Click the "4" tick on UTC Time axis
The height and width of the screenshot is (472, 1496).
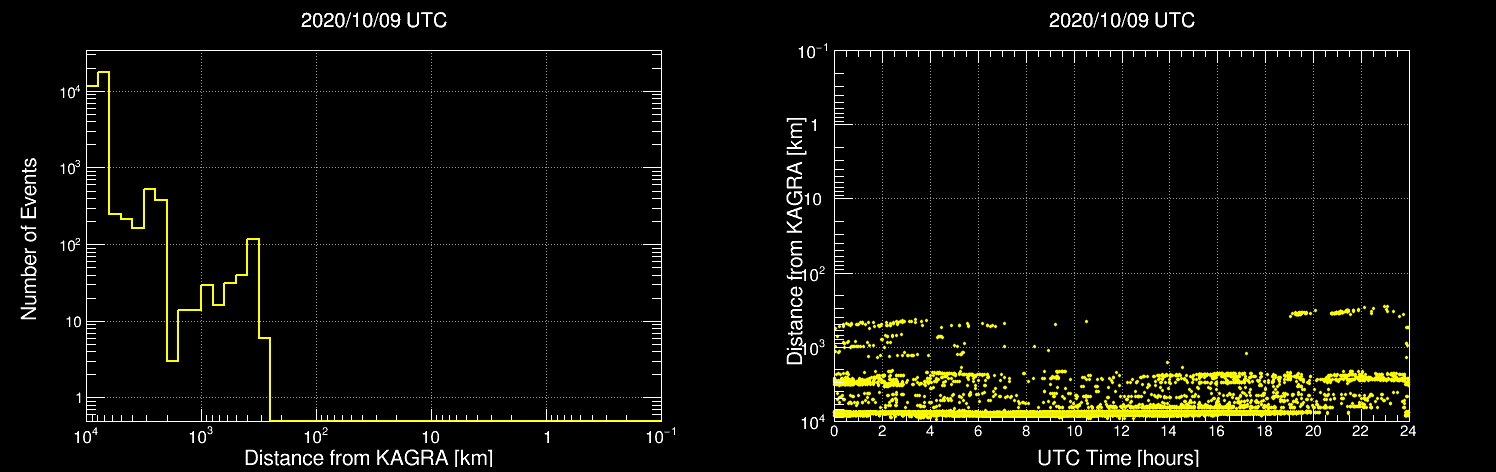click(930, 431)
